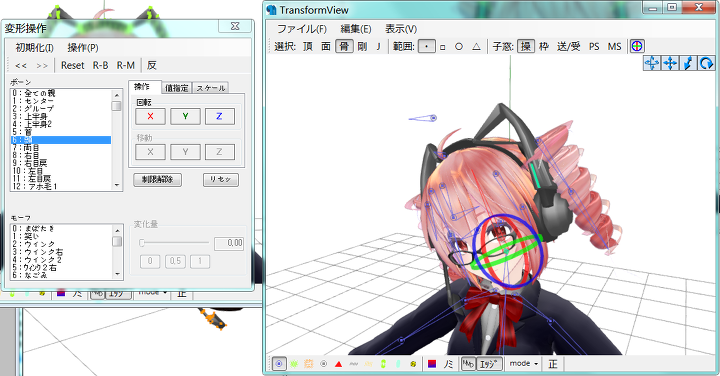Click the リセッ reset button
The width and height of the screenshot is (720, 376).
(x=221, y=180)
